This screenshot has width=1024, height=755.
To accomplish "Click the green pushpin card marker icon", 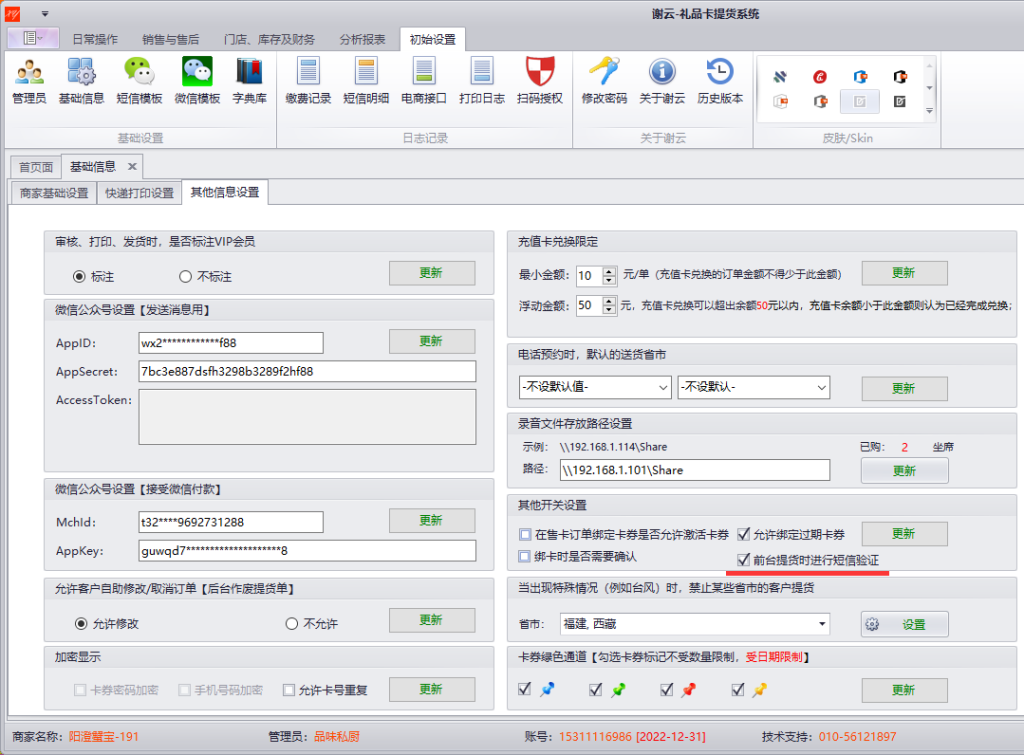I will [618, 689].
